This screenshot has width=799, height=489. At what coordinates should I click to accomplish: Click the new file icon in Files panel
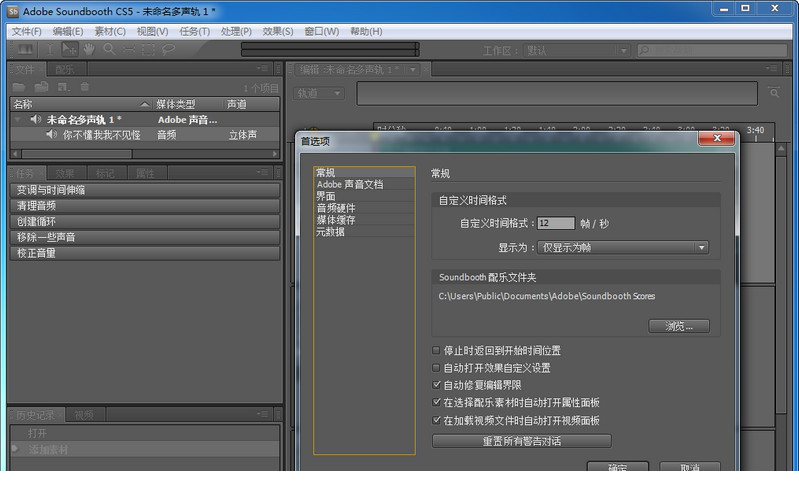[63, 87]
